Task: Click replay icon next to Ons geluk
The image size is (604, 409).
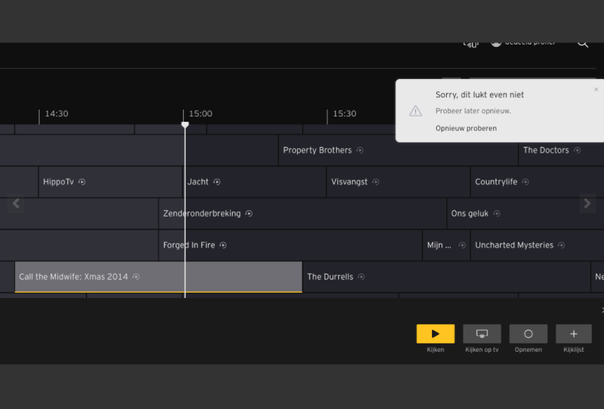Action: click(497, 213)
